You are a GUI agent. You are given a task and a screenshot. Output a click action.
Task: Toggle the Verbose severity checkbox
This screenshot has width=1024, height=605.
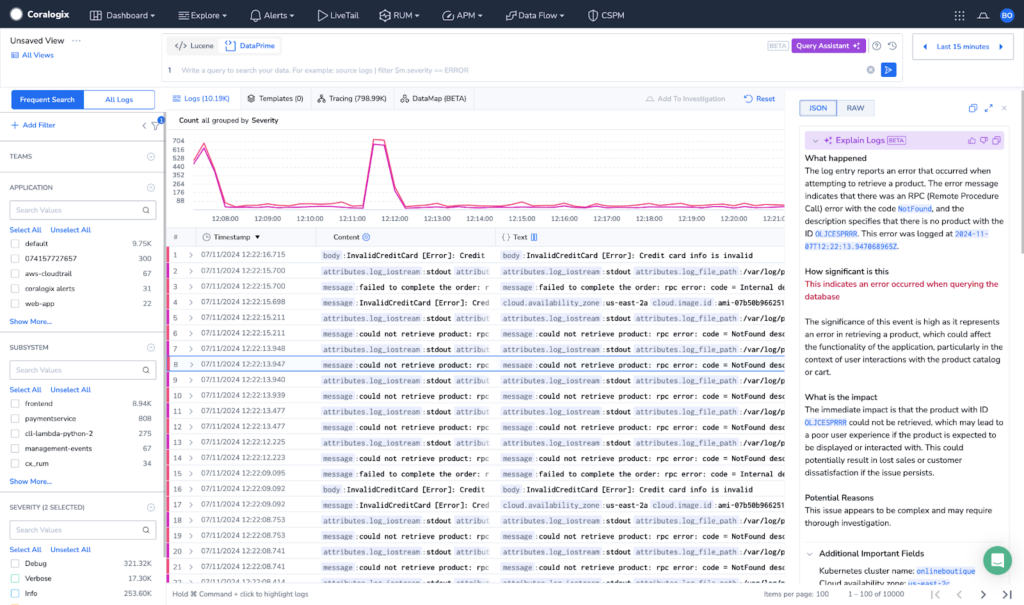tap(15, 578)
